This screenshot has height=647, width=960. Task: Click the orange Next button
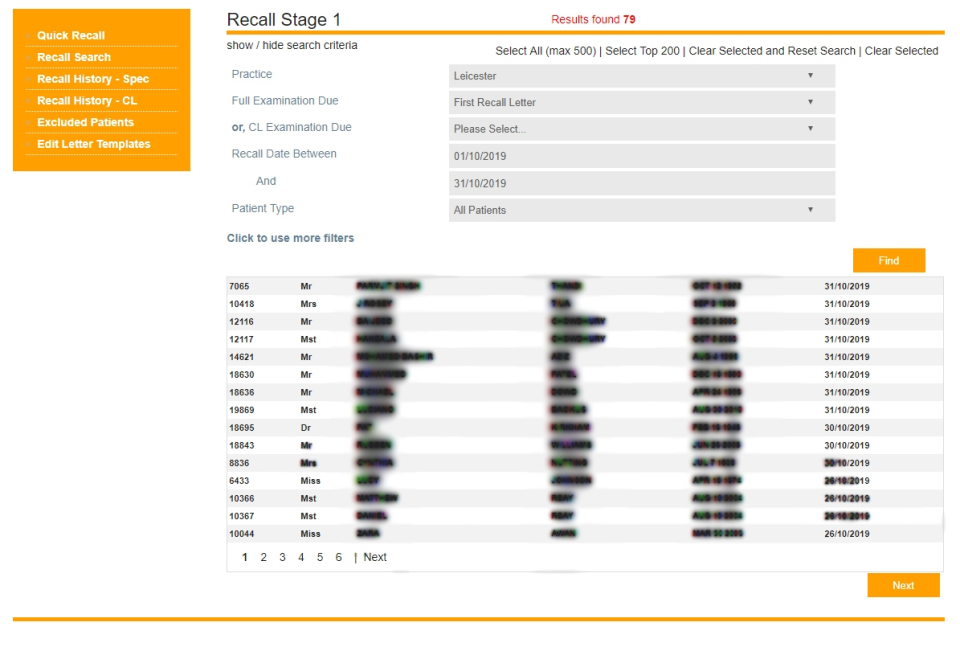tap(903, 585)
